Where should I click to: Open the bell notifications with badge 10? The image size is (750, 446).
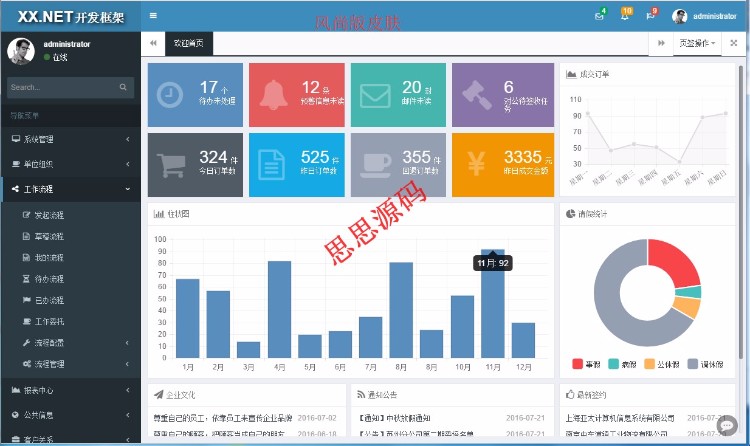coord(625,17)
